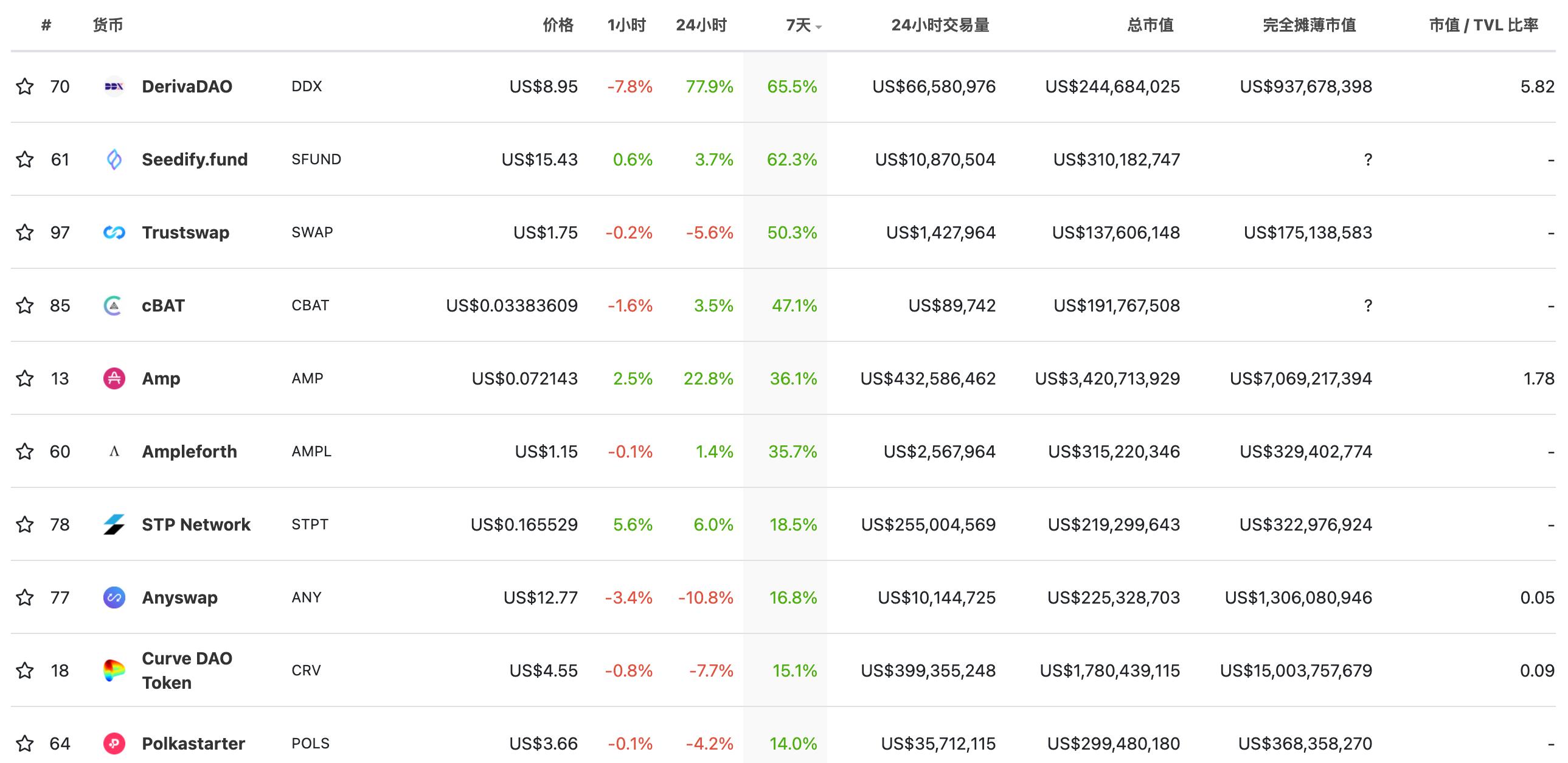Toggle favorite star for DerivaDAO
Viewport: 1568px width, 763px height.
(25, 86)
